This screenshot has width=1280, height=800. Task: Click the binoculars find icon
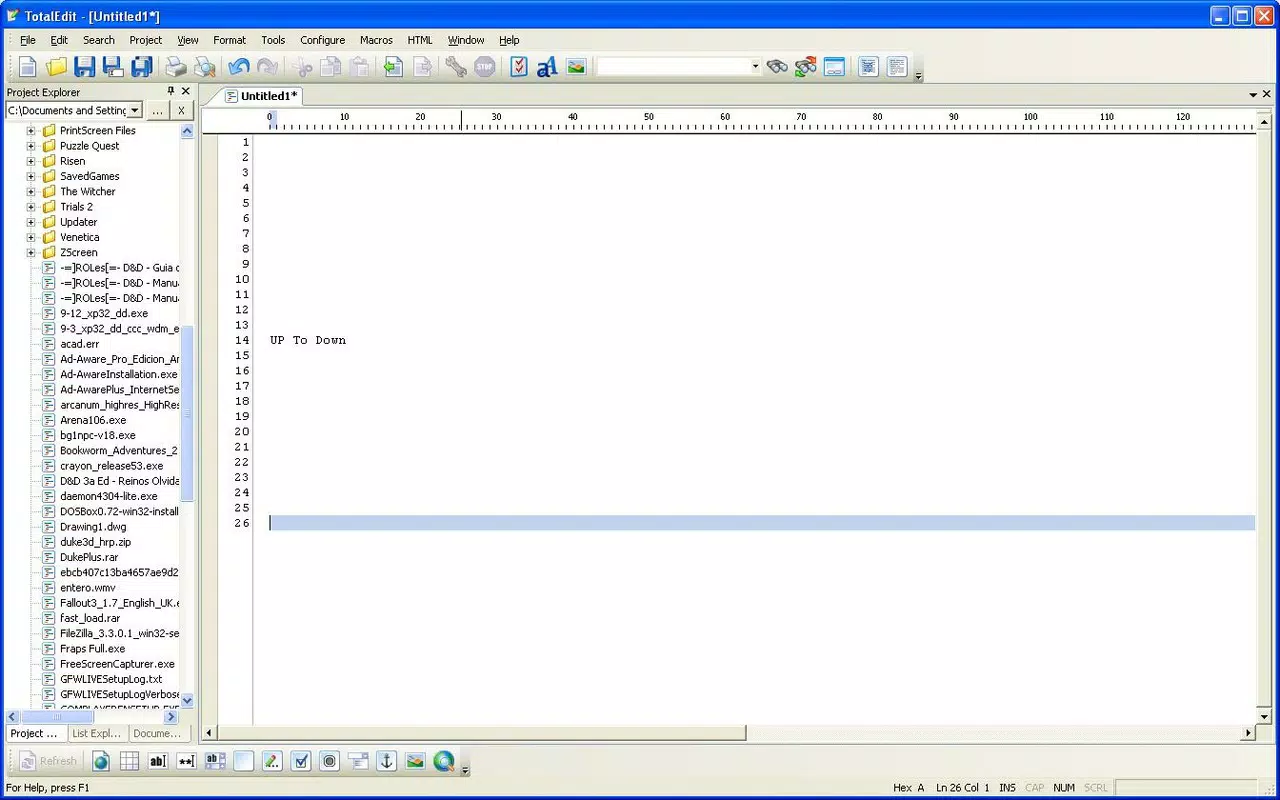(777, 67)
